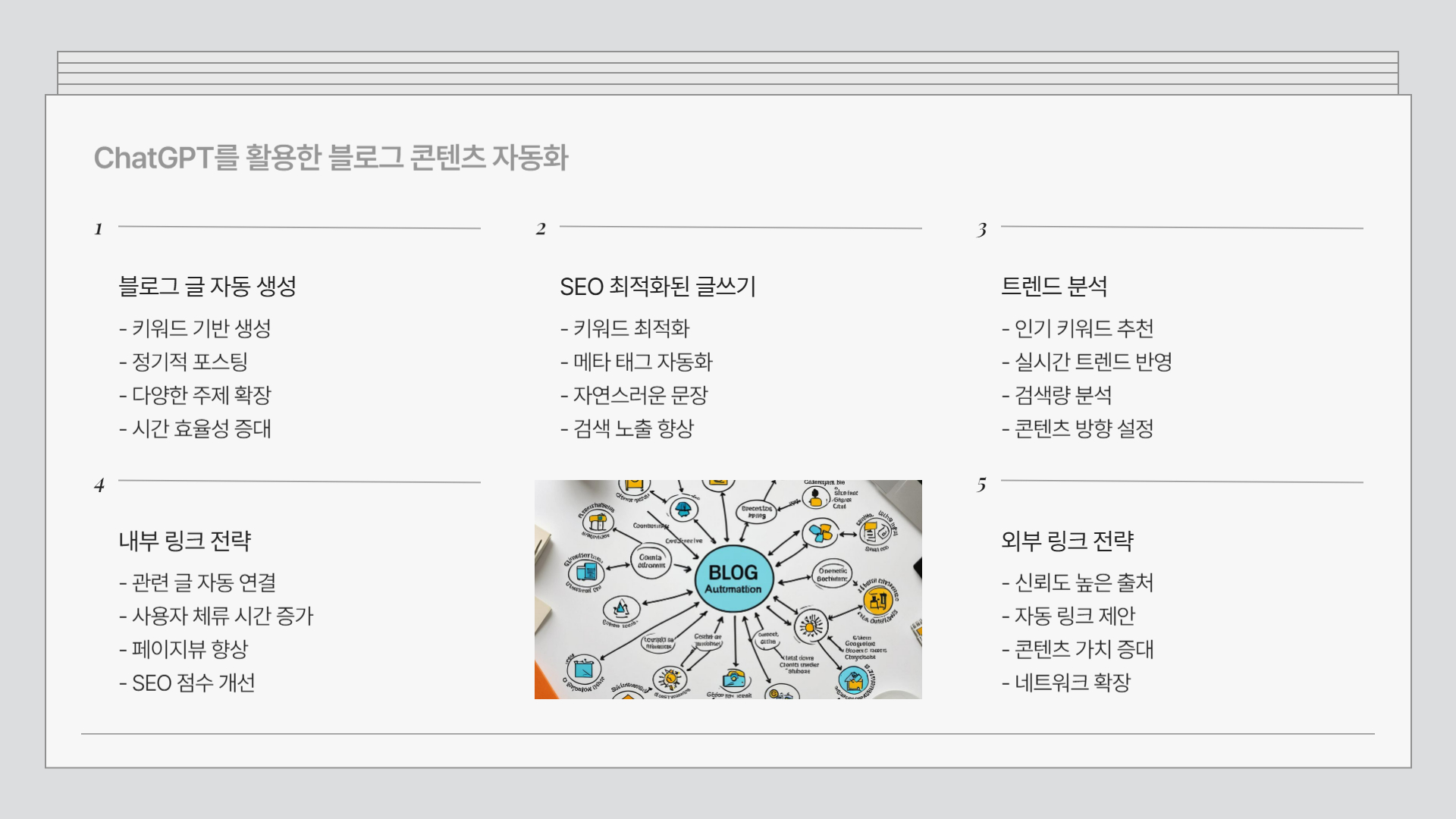The height and width of the screenshot is (819, 1456).
Task: Select the heading '트렌드 분석'
Action: click(1054, 286)
